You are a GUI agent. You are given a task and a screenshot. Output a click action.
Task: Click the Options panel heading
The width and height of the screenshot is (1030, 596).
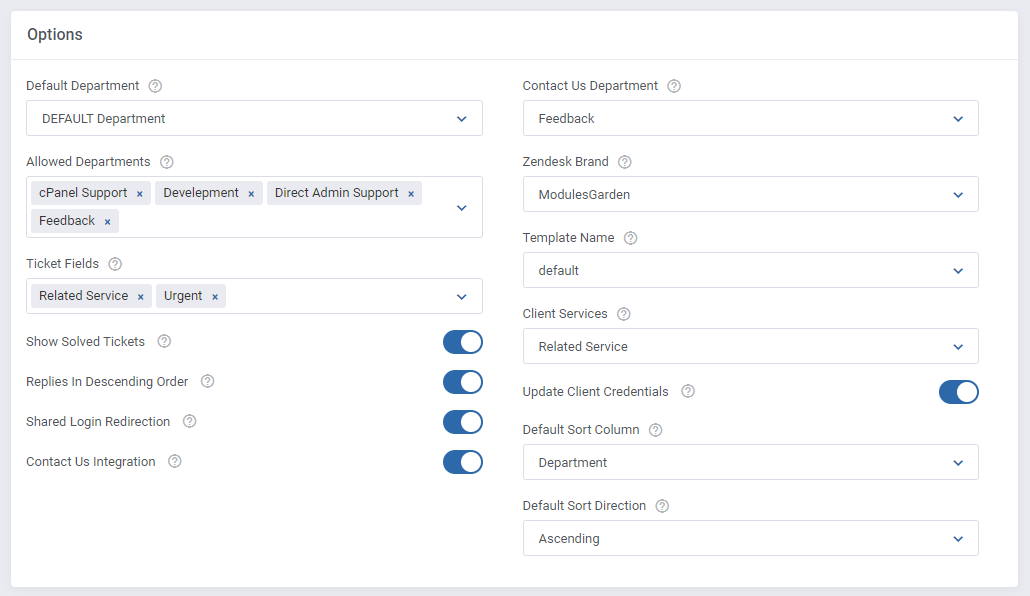[55, 35]
